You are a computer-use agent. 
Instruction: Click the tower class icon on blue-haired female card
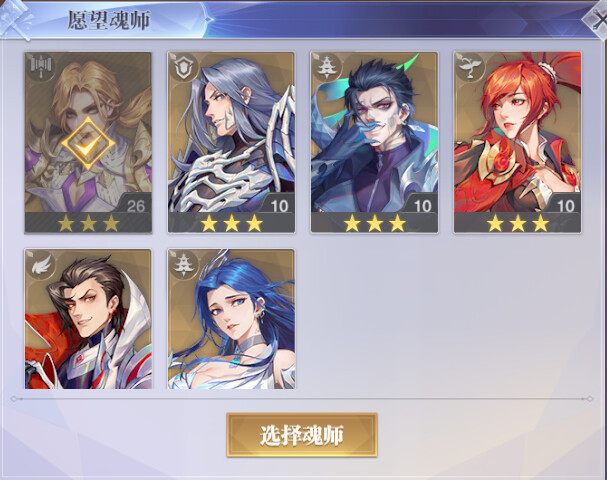184,264
